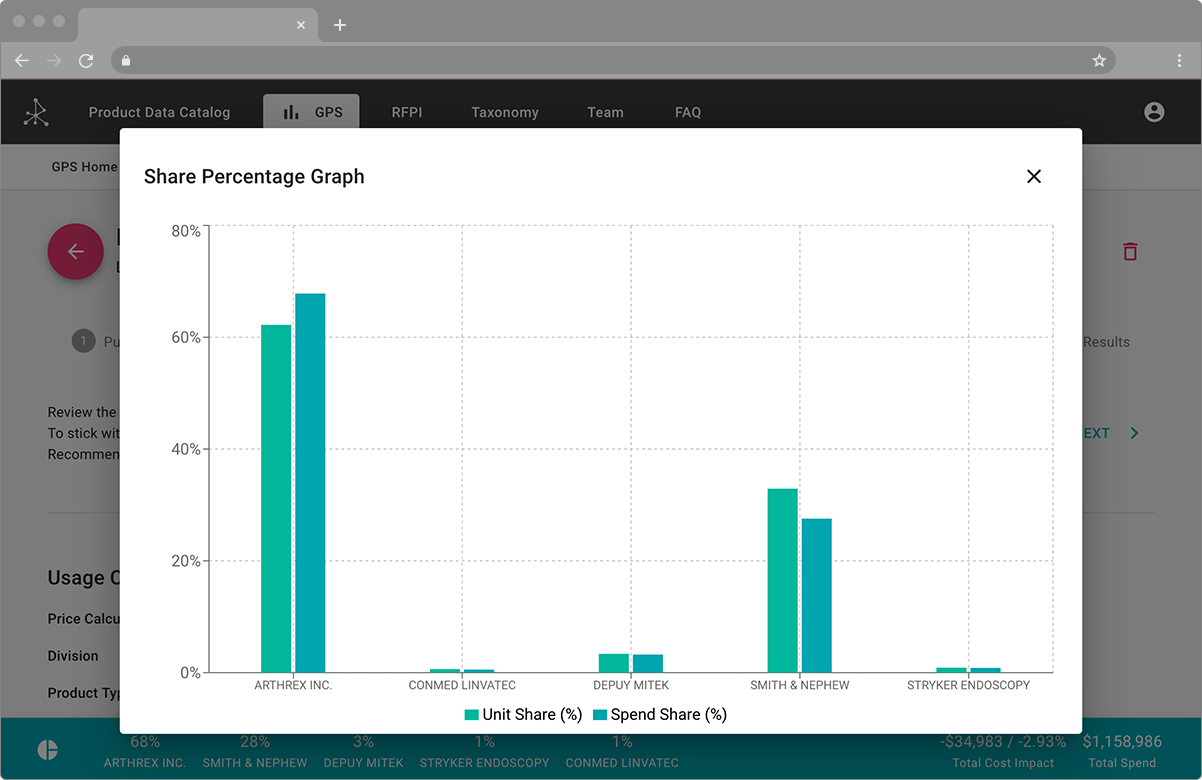Open the Team tab

pyautogui.click(x=605, y=112)
